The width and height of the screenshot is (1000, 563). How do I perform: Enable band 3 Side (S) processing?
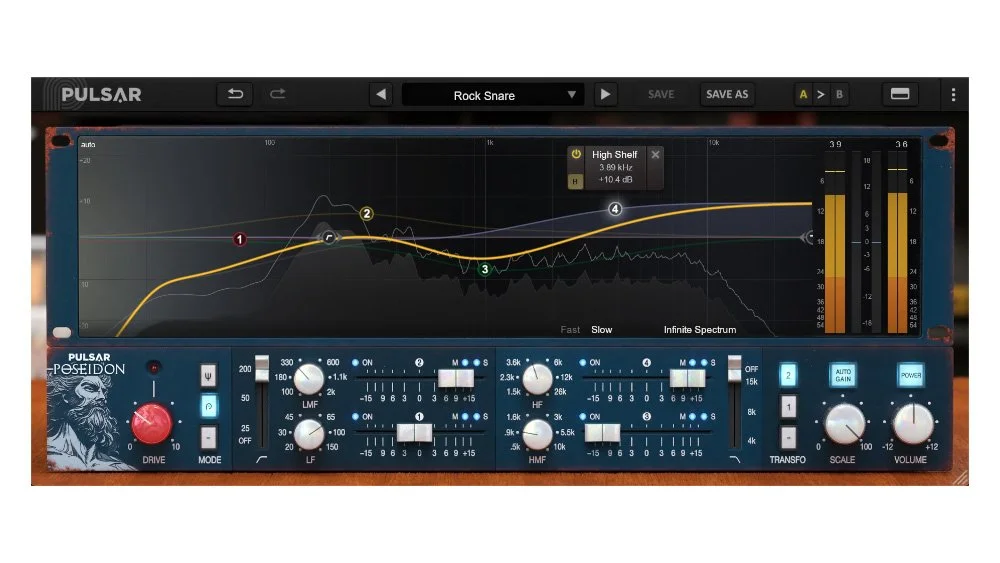tap(704, 416)
